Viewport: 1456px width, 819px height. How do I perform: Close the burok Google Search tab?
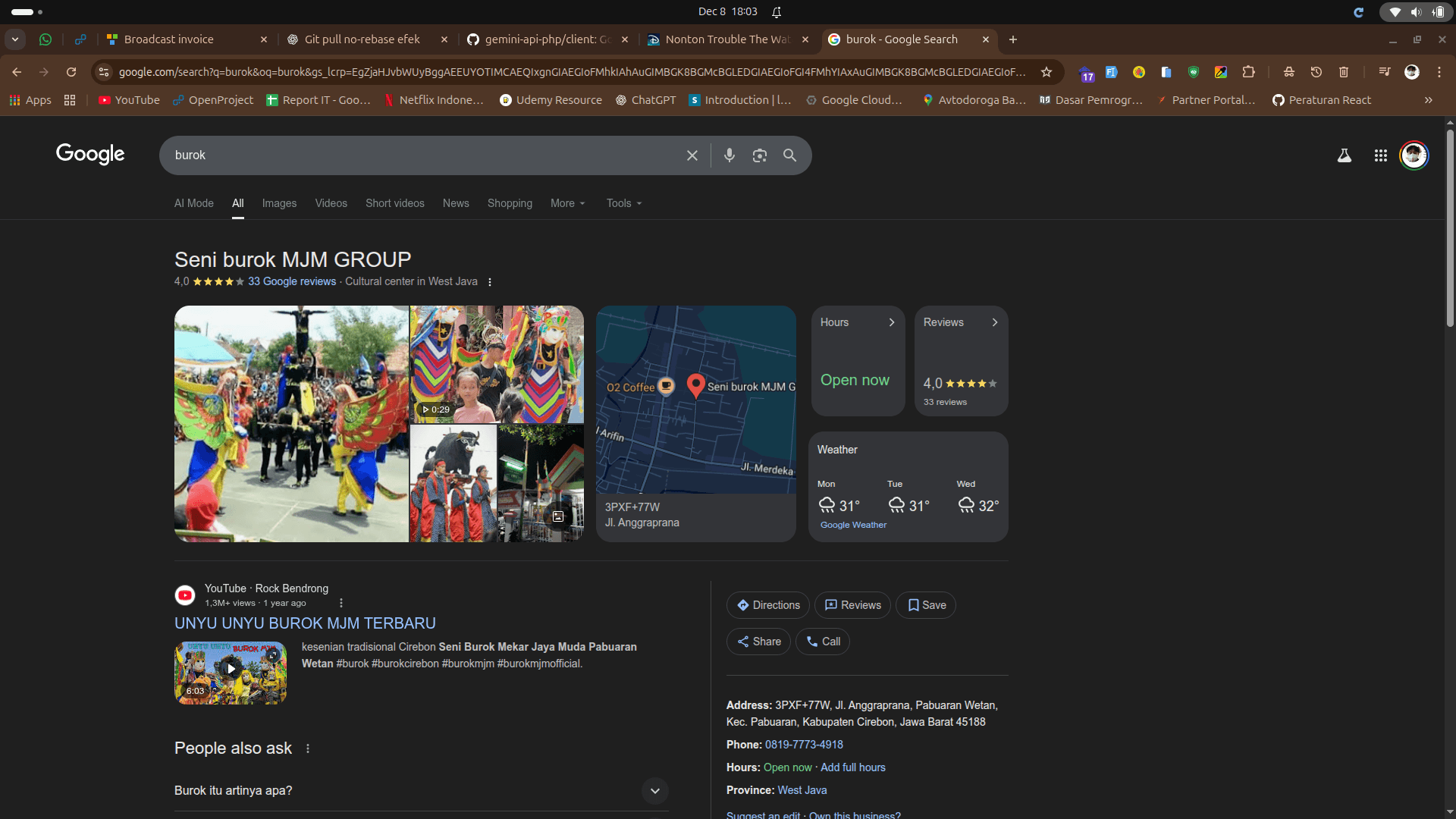point(986,39)
